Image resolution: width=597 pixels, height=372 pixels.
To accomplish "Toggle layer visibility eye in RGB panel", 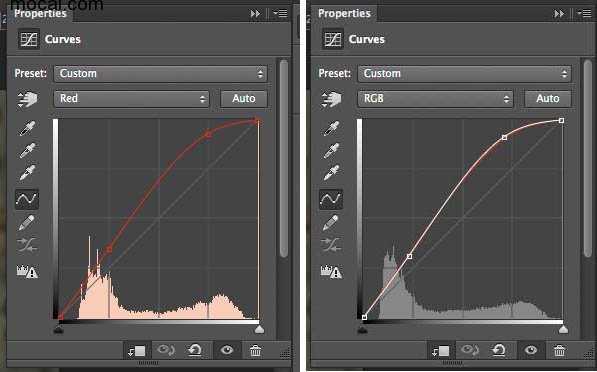I will [x=531, y=350].
